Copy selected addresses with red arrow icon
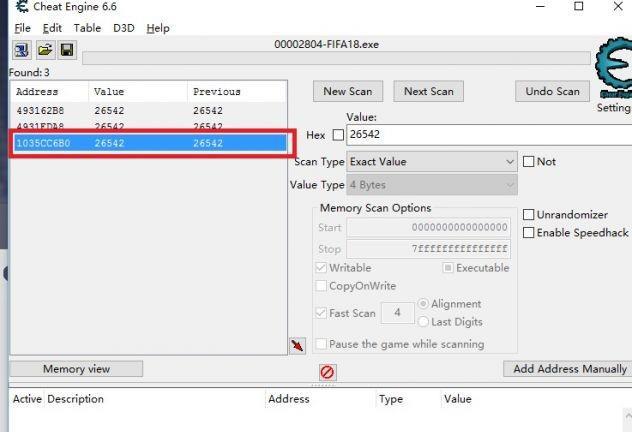Image resolution: width=632 pixels, height=432 pixels. pyautogui.click(x=297, y=346)
